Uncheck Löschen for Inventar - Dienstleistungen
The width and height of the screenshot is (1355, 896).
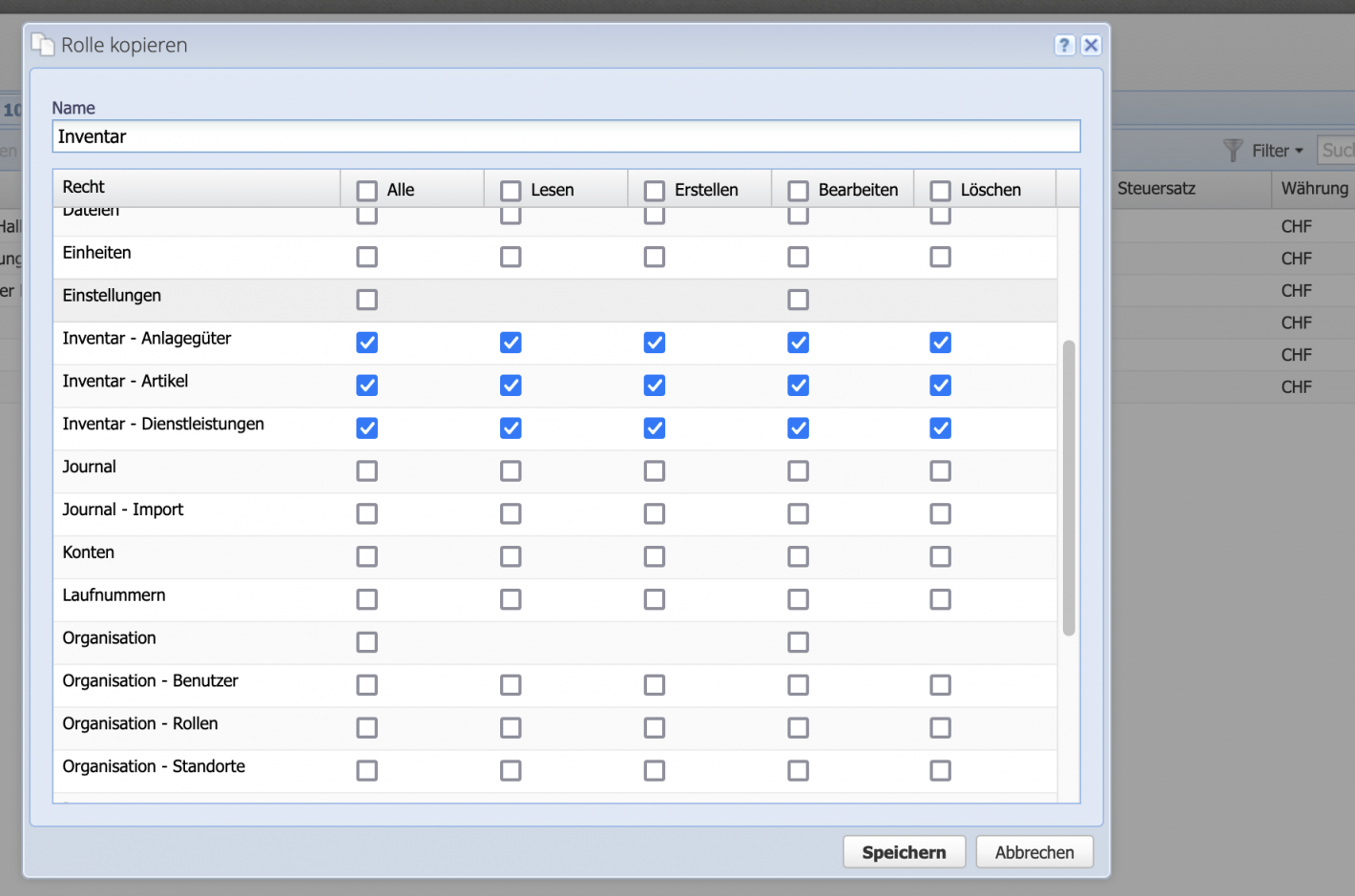click(x=940, y=428)
